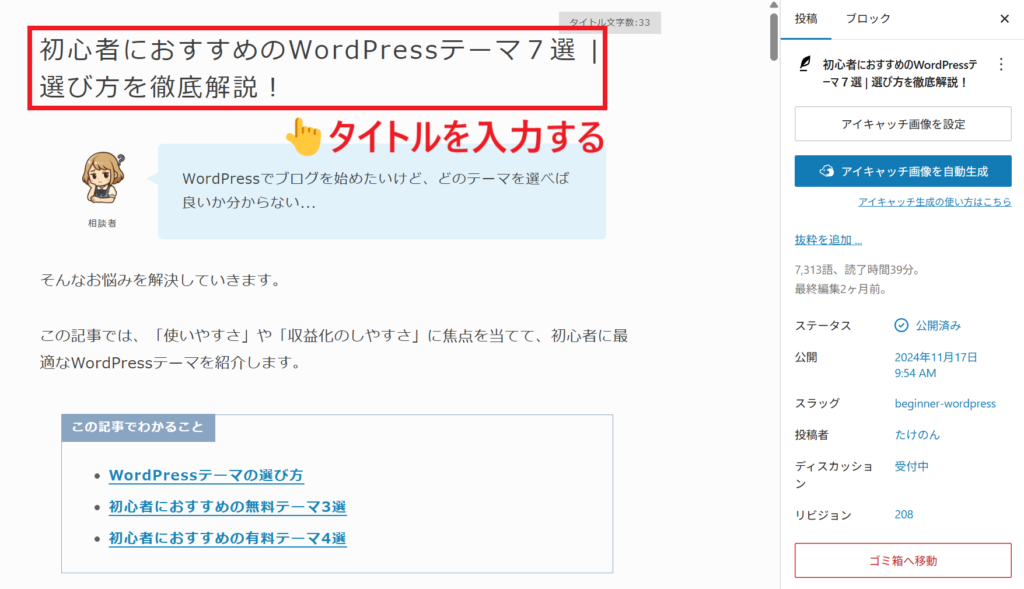Screen dimensions: 1024x589
Task: Click アイキャッチ画像を設定 button
Action: (x=903, y=124)
